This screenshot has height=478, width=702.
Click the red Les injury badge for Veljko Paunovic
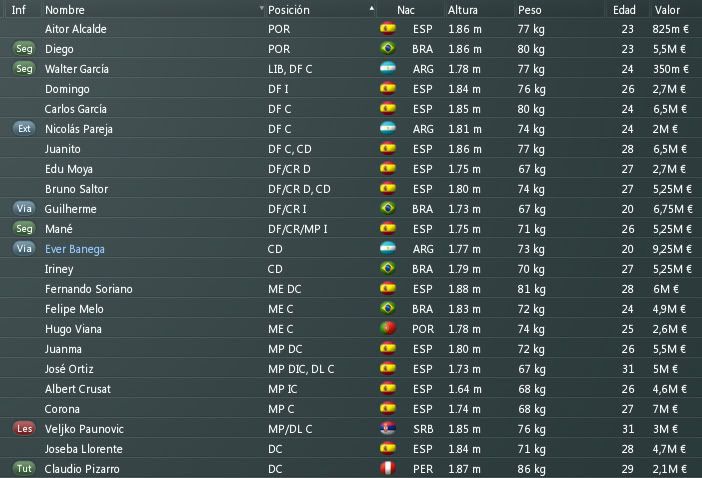pyautogui.click(x=24, y=428)
